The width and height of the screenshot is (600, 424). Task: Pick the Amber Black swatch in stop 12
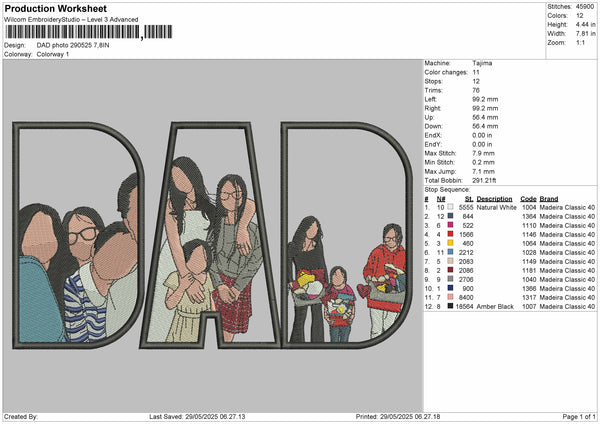click(x=450, y=306)
